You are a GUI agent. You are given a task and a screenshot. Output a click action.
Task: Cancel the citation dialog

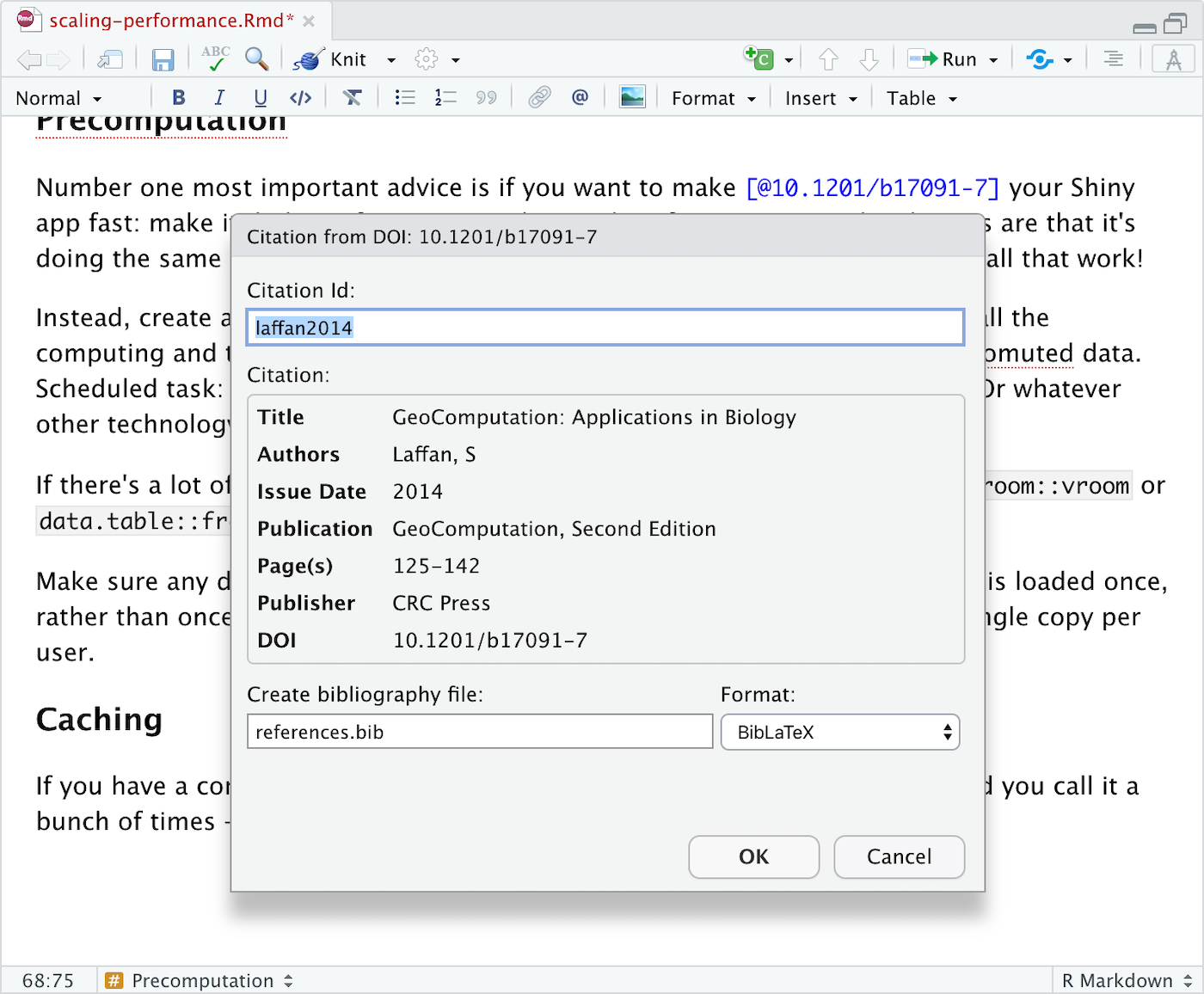899,856
